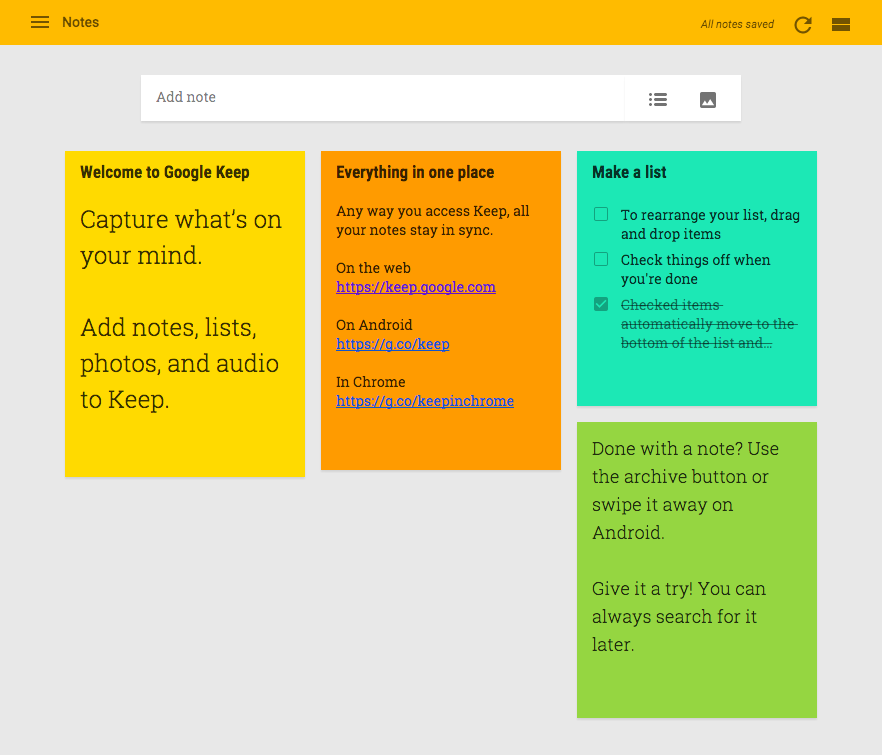Check 'To rearrange your list' item
882x755 pixels.
[x=601, y=214]
